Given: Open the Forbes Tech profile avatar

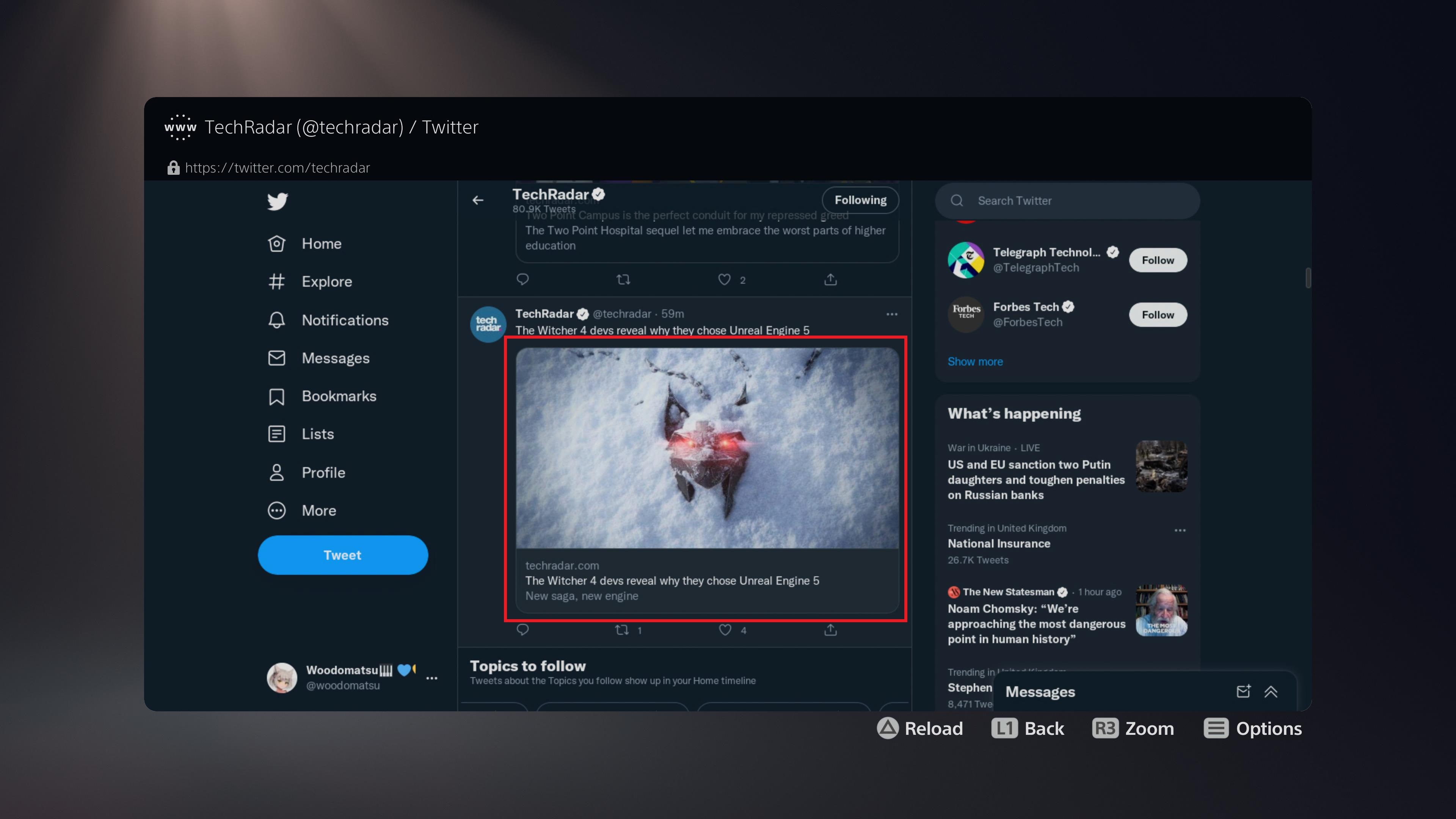Looking at the screenshot, I should [965, 315].
